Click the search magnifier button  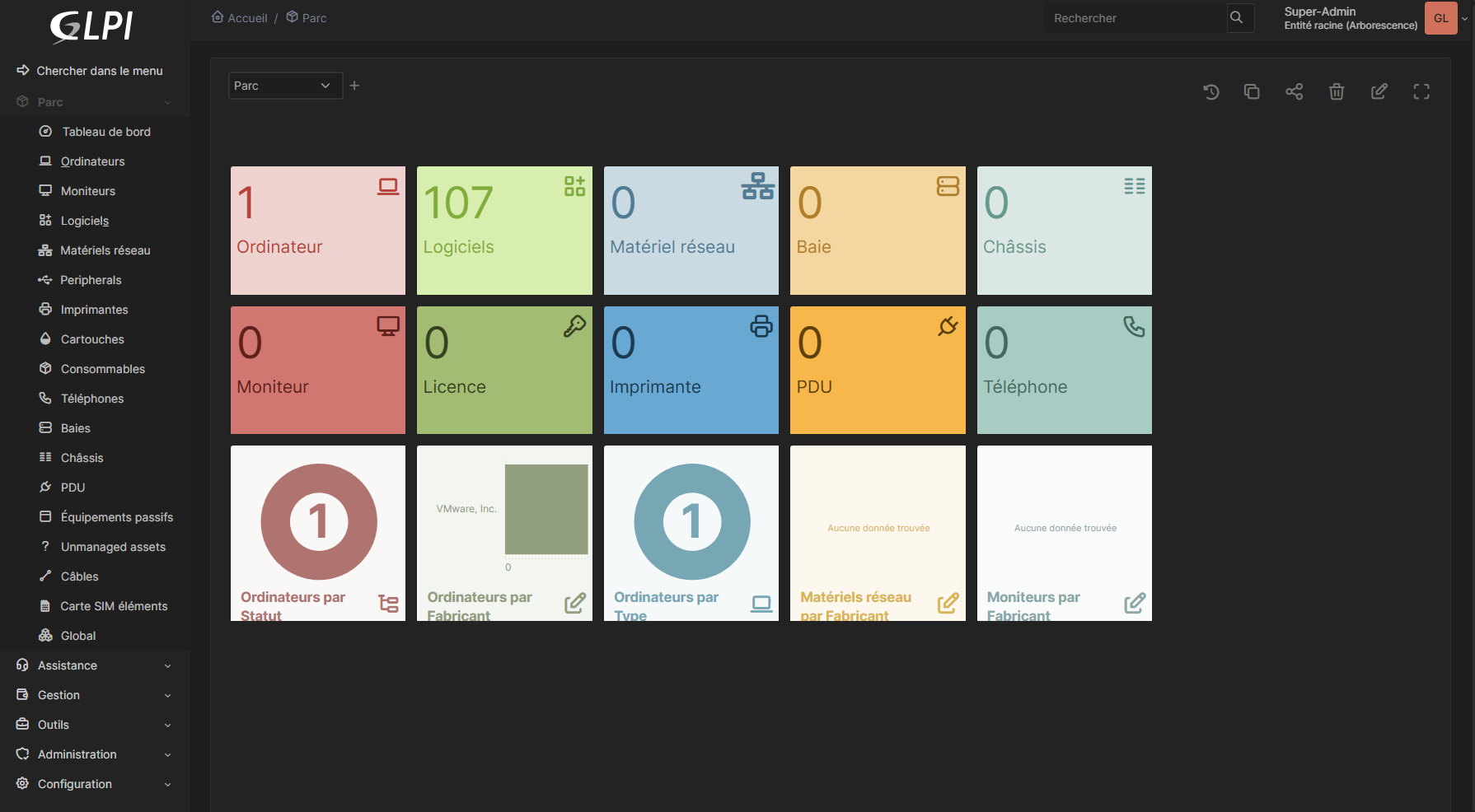pyautogui.click(x=1236, y=18)
